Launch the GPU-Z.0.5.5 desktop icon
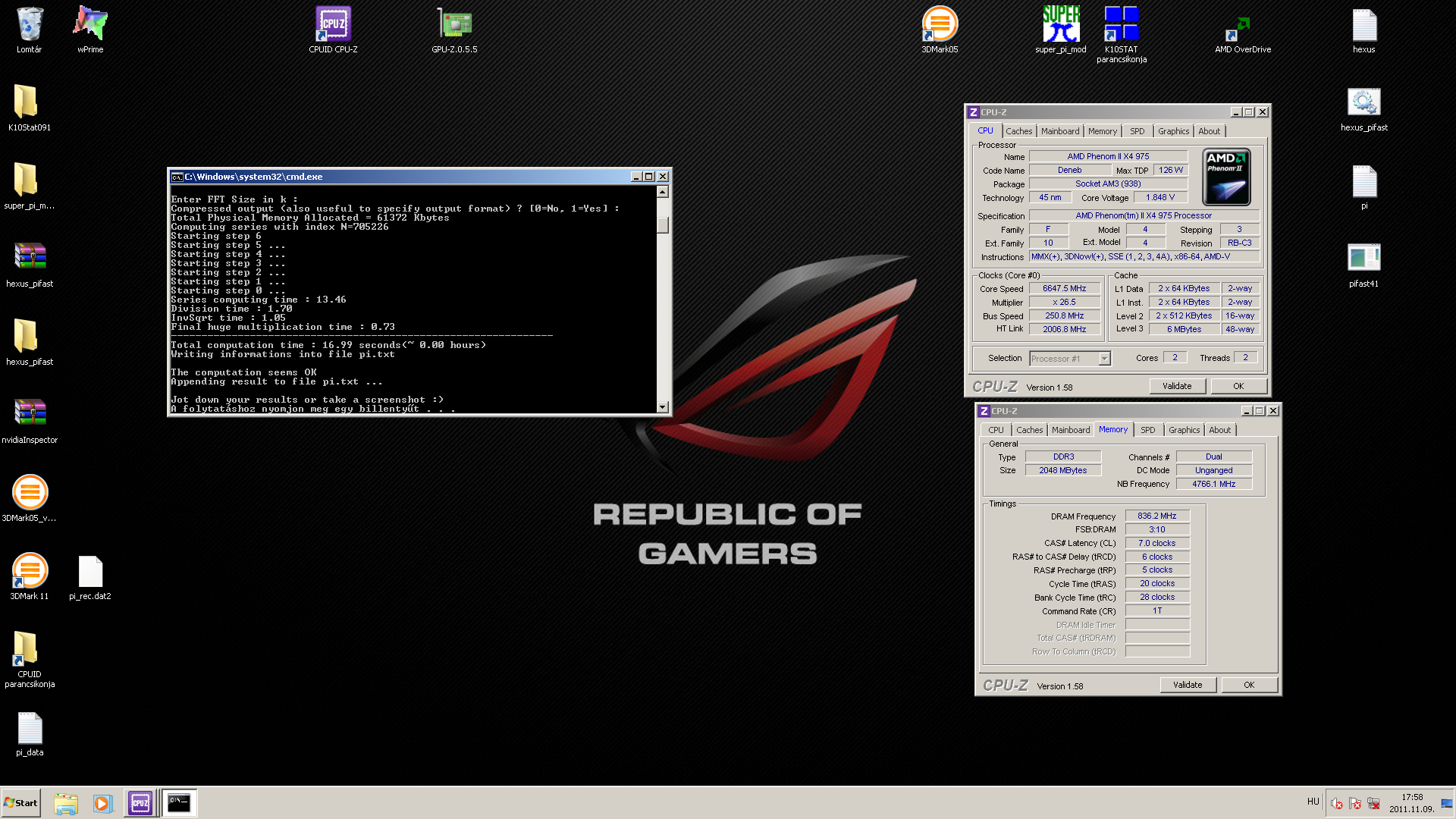The height and width of the screenshot is (819, 1456). [454, 30]
